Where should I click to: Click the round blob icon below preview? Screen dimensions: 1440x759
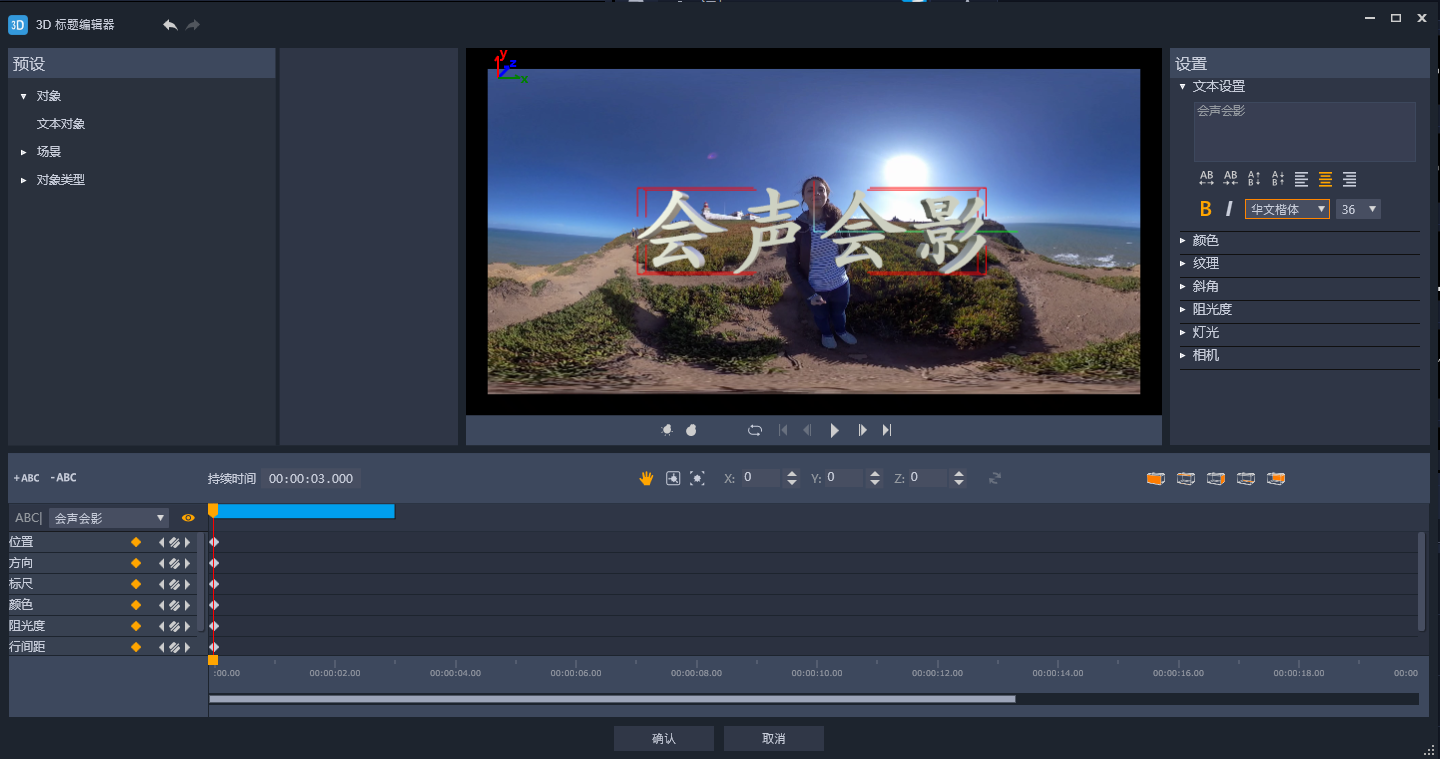(x=691, y=430)
